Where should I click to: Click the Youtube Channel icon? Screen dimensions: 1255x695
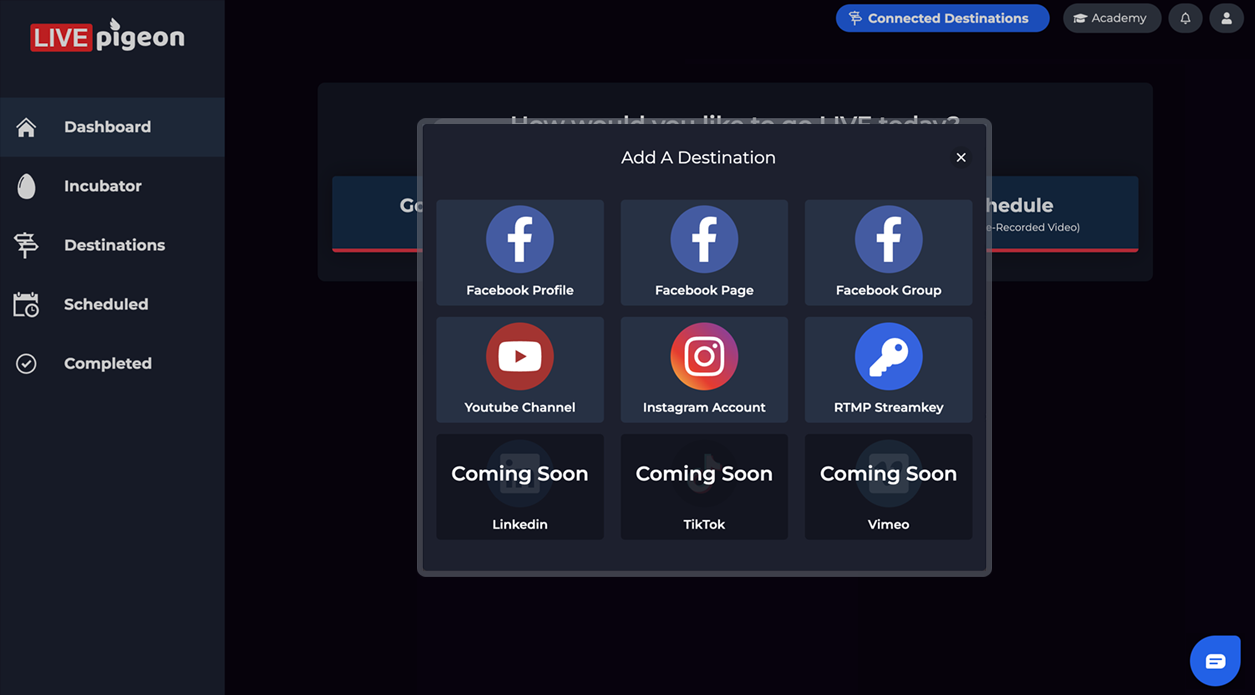click(520, 356)
